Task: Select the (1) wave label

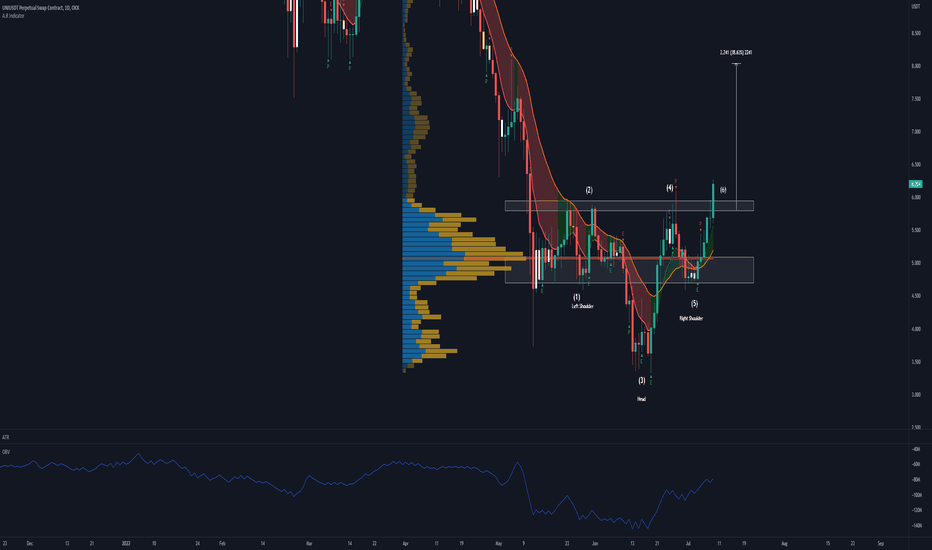Action: click(577, 297)
